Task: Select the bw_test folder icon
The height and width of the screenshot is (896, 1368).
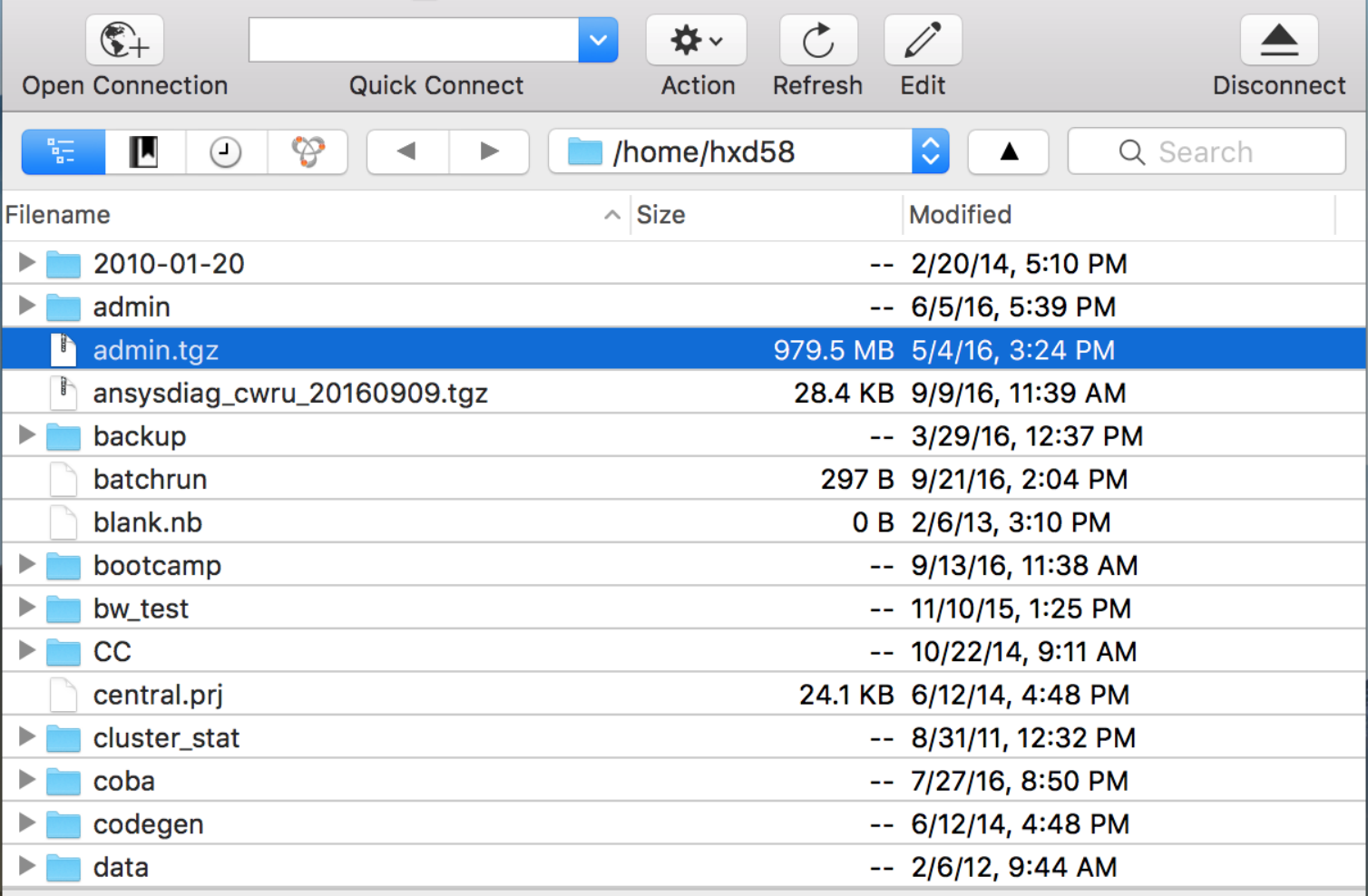Action: point(64,609)
